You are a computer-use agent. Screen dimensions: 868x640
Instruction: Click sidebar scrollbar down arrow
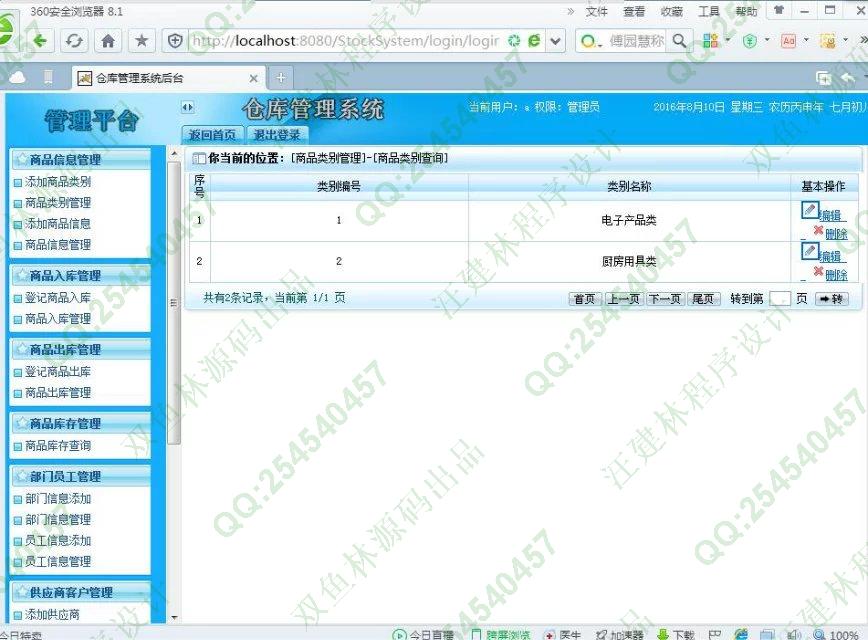click(x=174, y=617)
